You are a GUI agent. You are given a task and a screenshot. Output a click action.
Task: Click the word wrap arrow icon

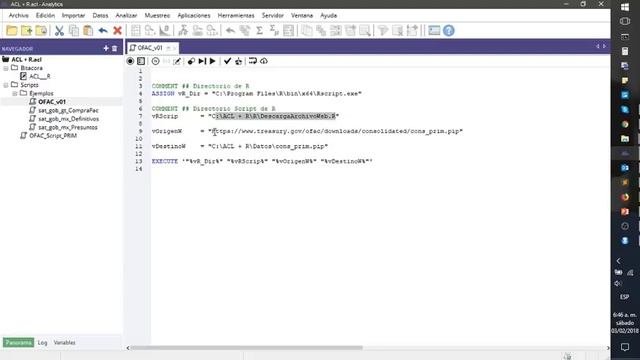click(x=253, y=61)
